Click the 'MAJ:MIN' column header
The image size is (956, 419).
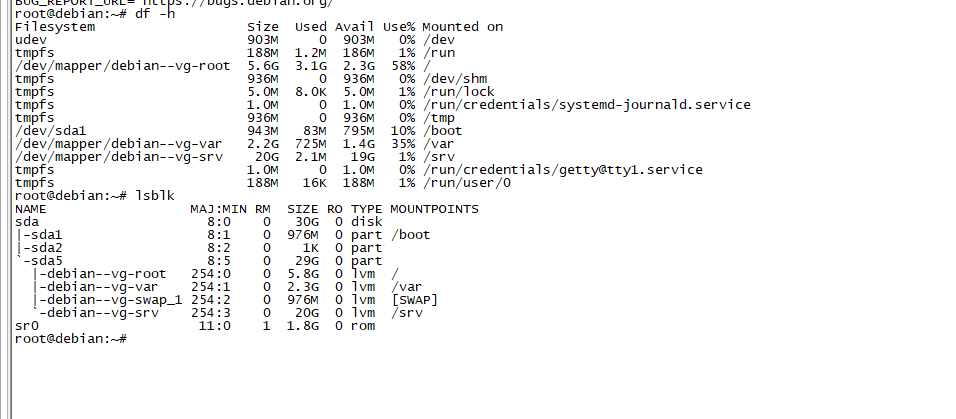[x=218, y=209]
